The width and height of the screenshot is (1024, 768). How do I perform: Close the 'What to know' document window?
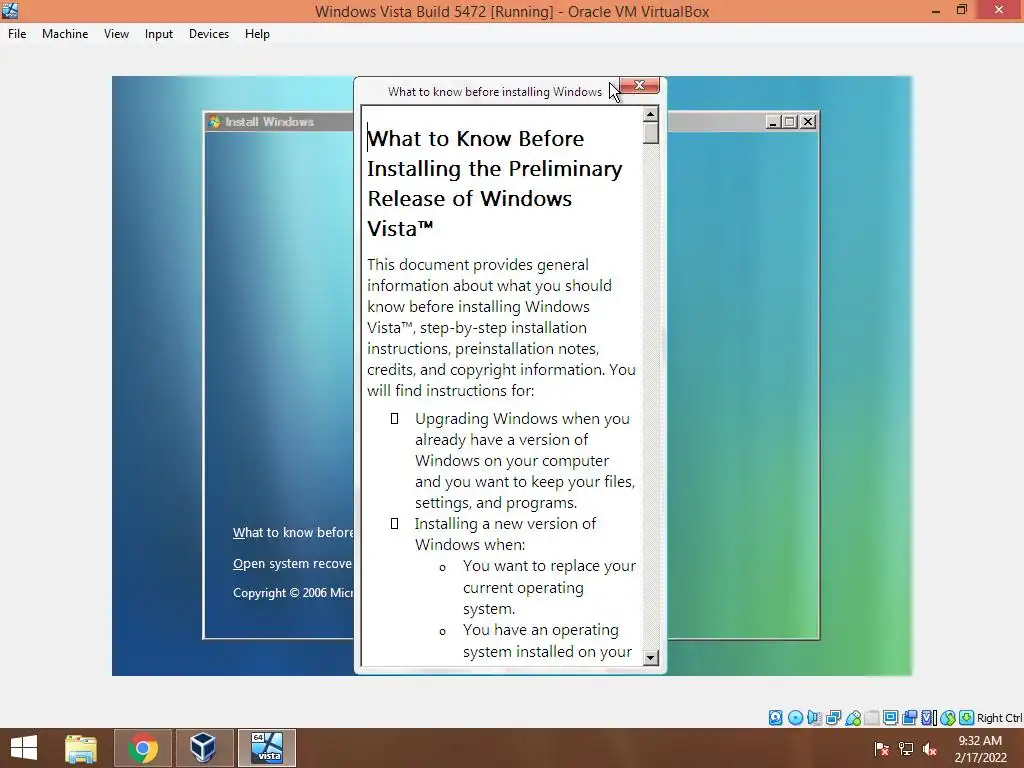point(639,85)
